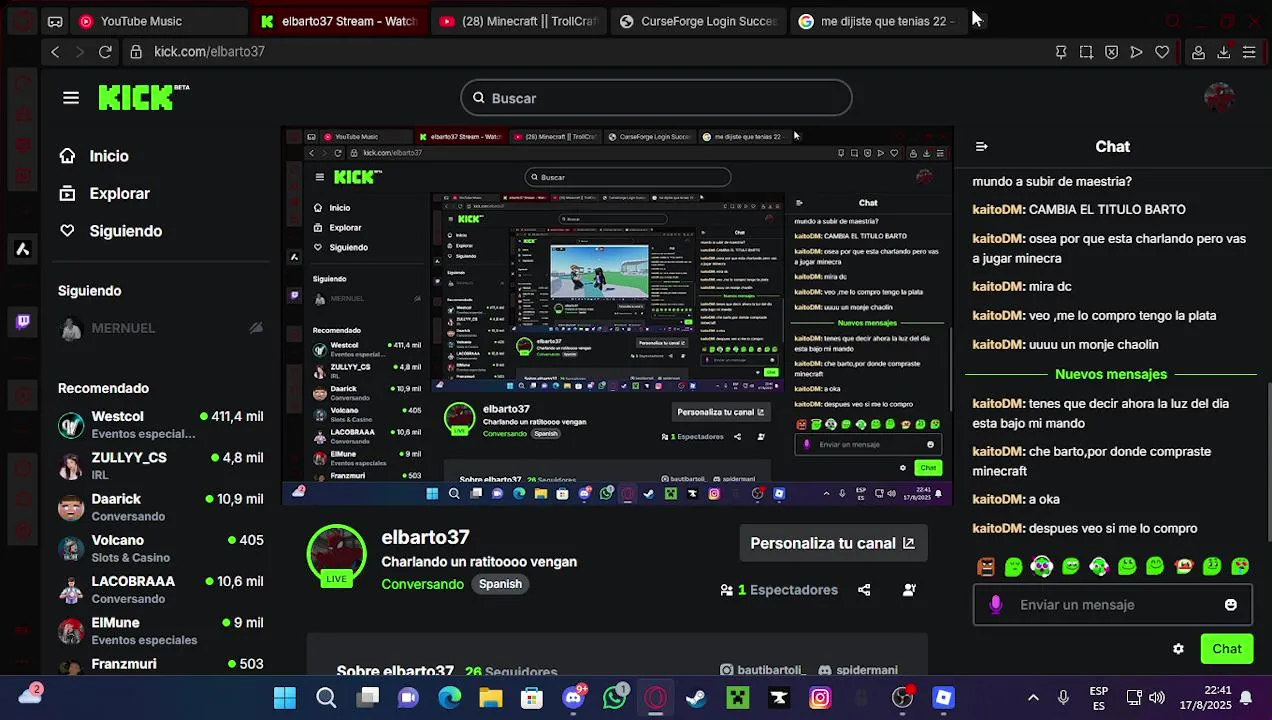Show hidden tray icons chevron
The height and width of the screenshot is (720, 1272).
click(1033, 698)
